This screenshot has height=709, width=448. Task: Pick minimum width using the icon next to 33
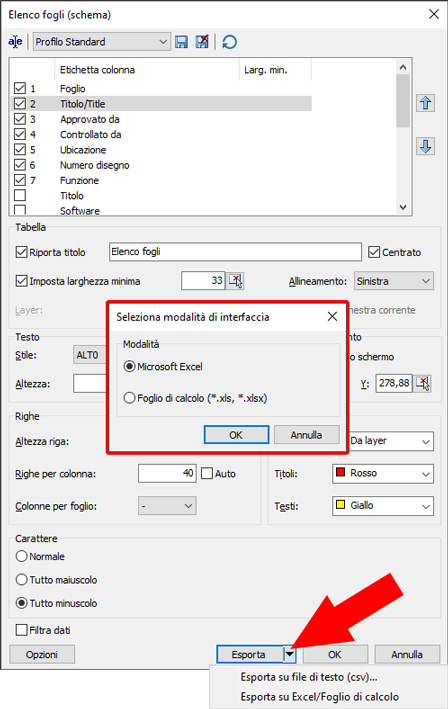236,281
